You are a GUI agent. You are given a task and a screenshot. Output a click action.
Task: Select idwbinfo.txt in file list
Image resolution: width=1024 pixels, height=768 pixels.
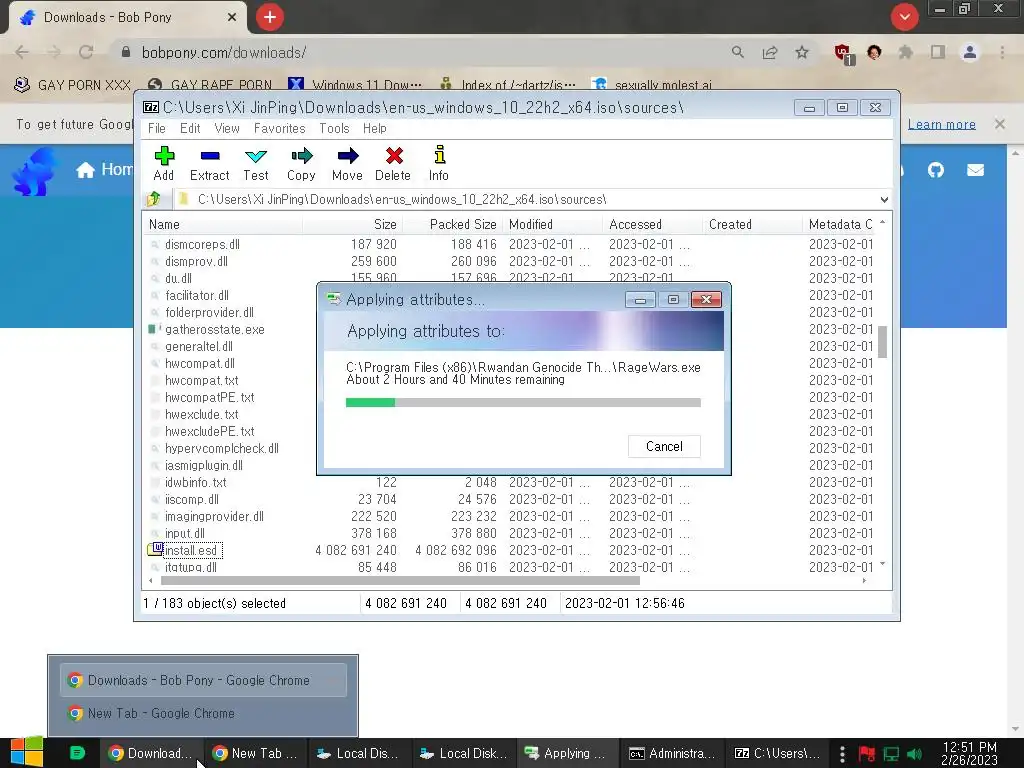click(196, 483)
